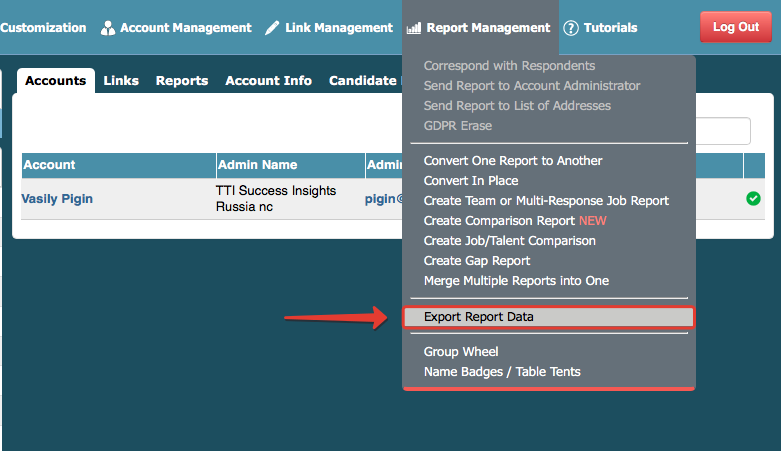Choose Convert One Report to Another
Viewport: 781px width, 451px height.
pyautogui.click(x=513, y=161)
